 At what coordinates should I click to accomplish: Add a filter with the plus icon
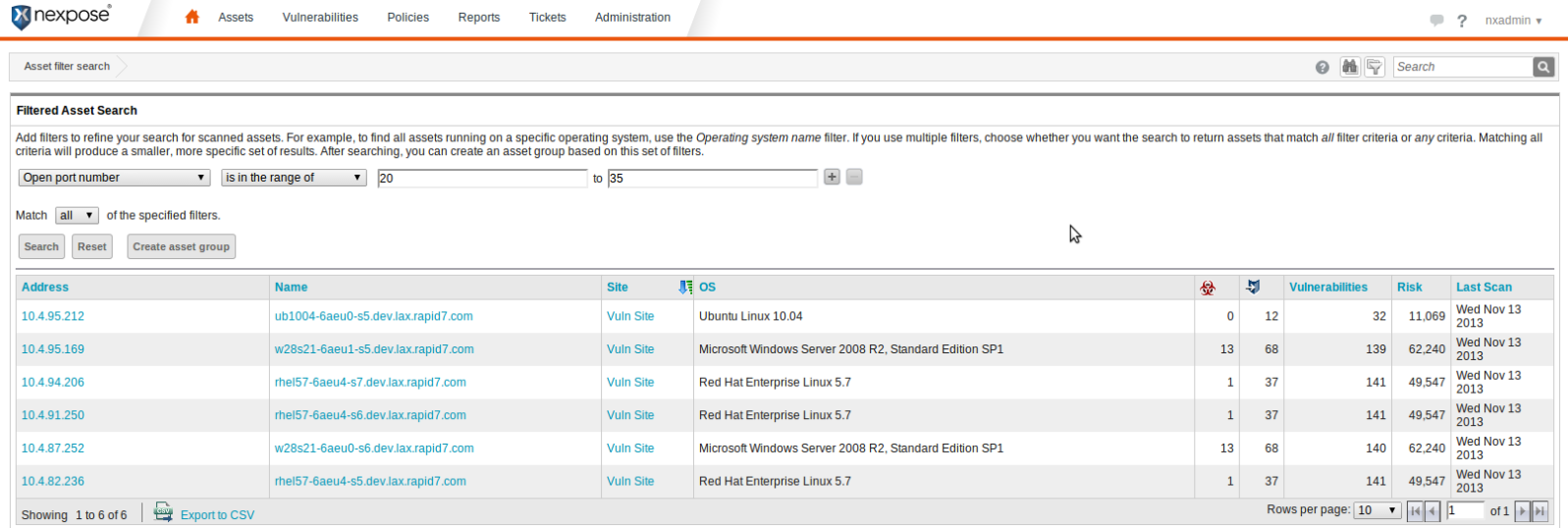tap(832, 178)
